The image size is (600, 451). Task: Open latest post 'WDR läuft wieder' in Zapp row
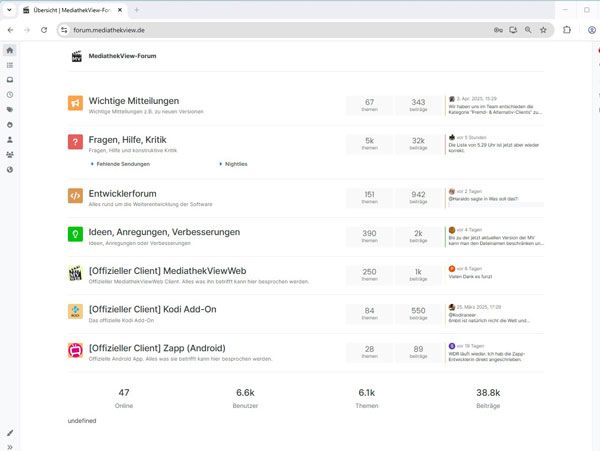487,357
